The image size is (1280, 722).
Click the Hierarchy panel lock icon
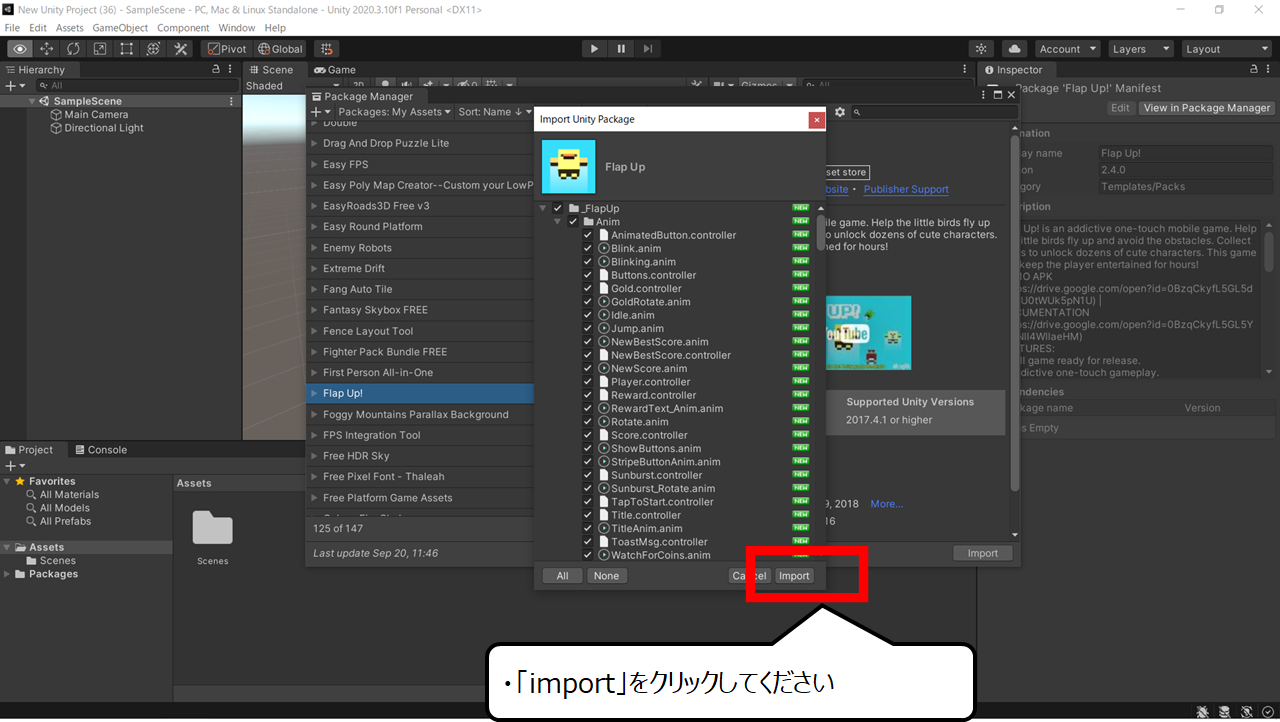coord(216,70)
